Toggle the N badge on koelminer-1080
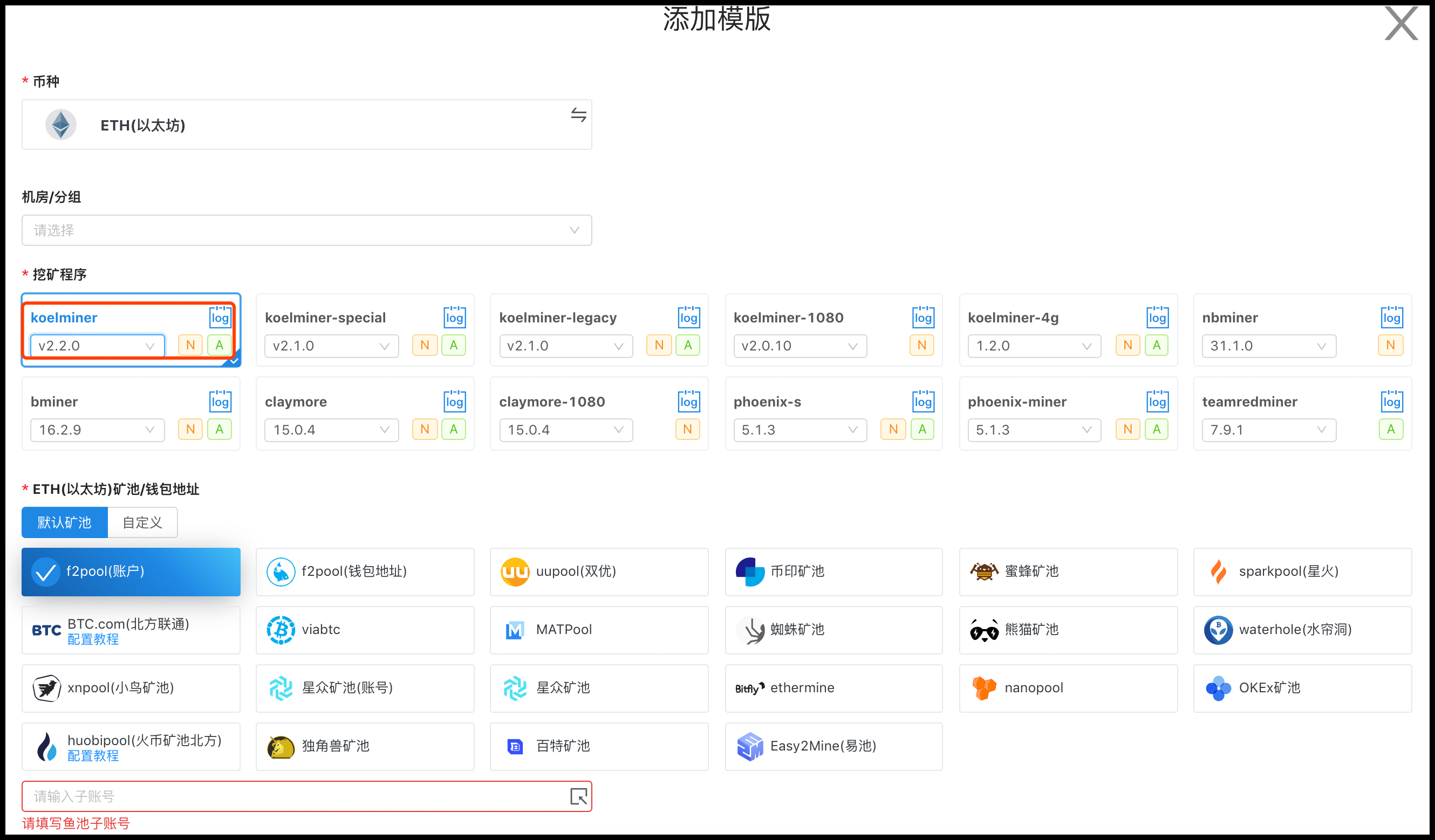The height and width of the screenshot is (840, 1435). 922,345
